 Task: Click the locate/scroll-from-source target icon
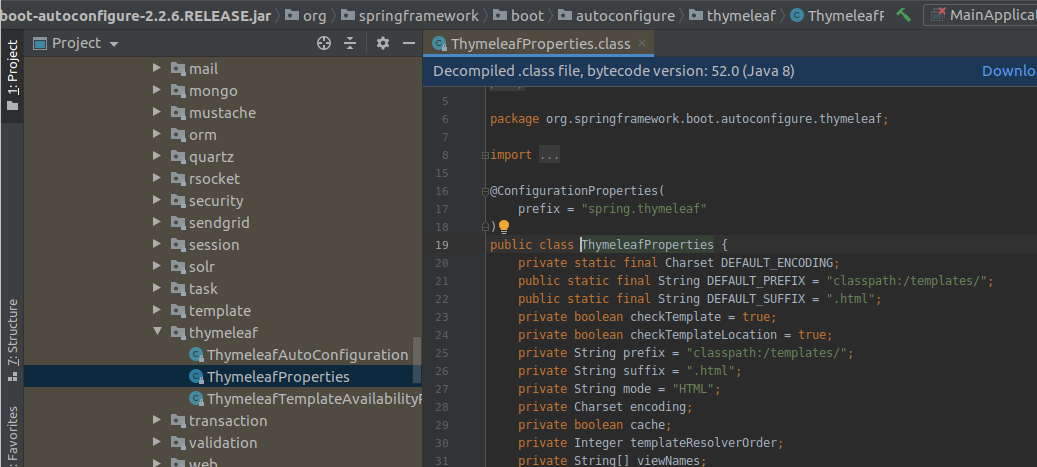coord(323,44)
